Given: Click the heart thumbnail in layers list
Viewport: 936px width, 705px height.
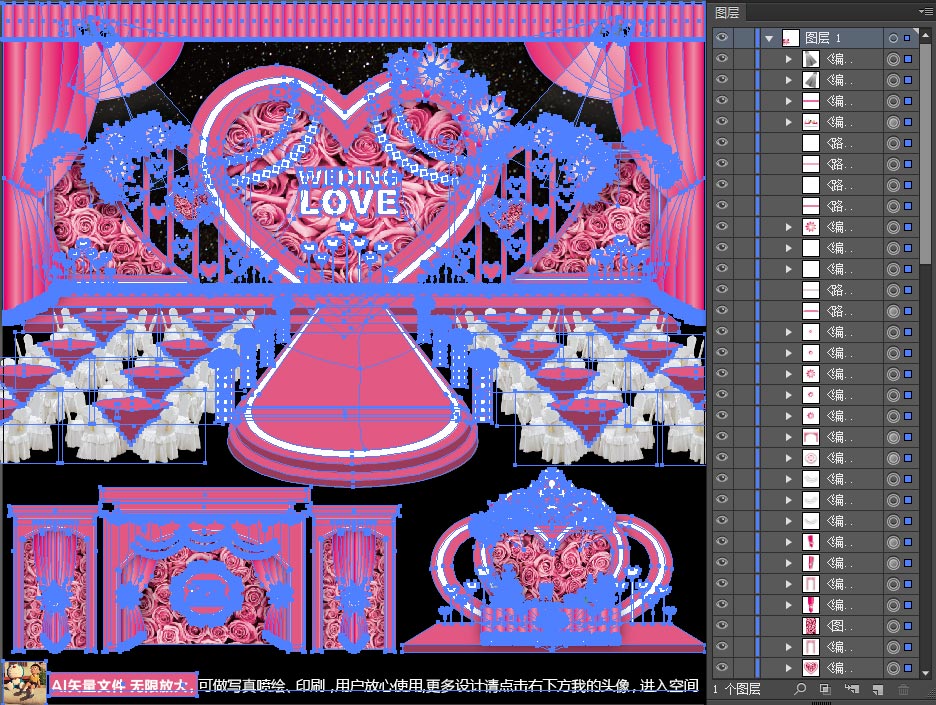Looking at the screenshot, I should click(811, 668).
